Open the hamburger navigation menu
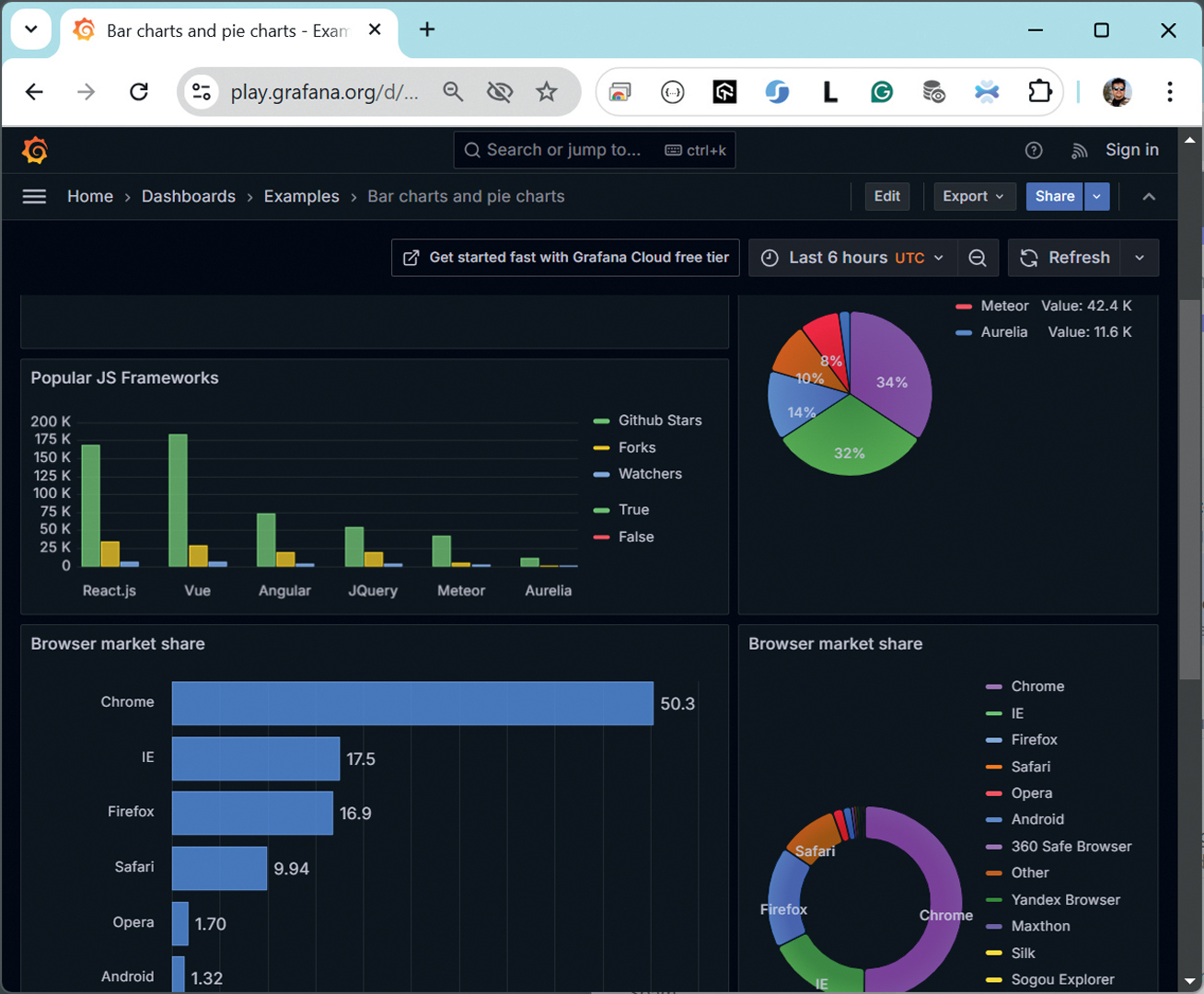The image size is (1204, 994). tap(34, 196)
